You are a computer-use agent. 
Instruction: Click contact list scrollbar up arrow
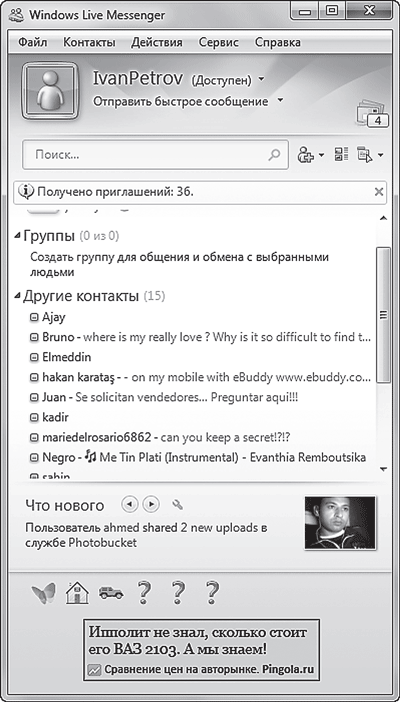[383, 218]
